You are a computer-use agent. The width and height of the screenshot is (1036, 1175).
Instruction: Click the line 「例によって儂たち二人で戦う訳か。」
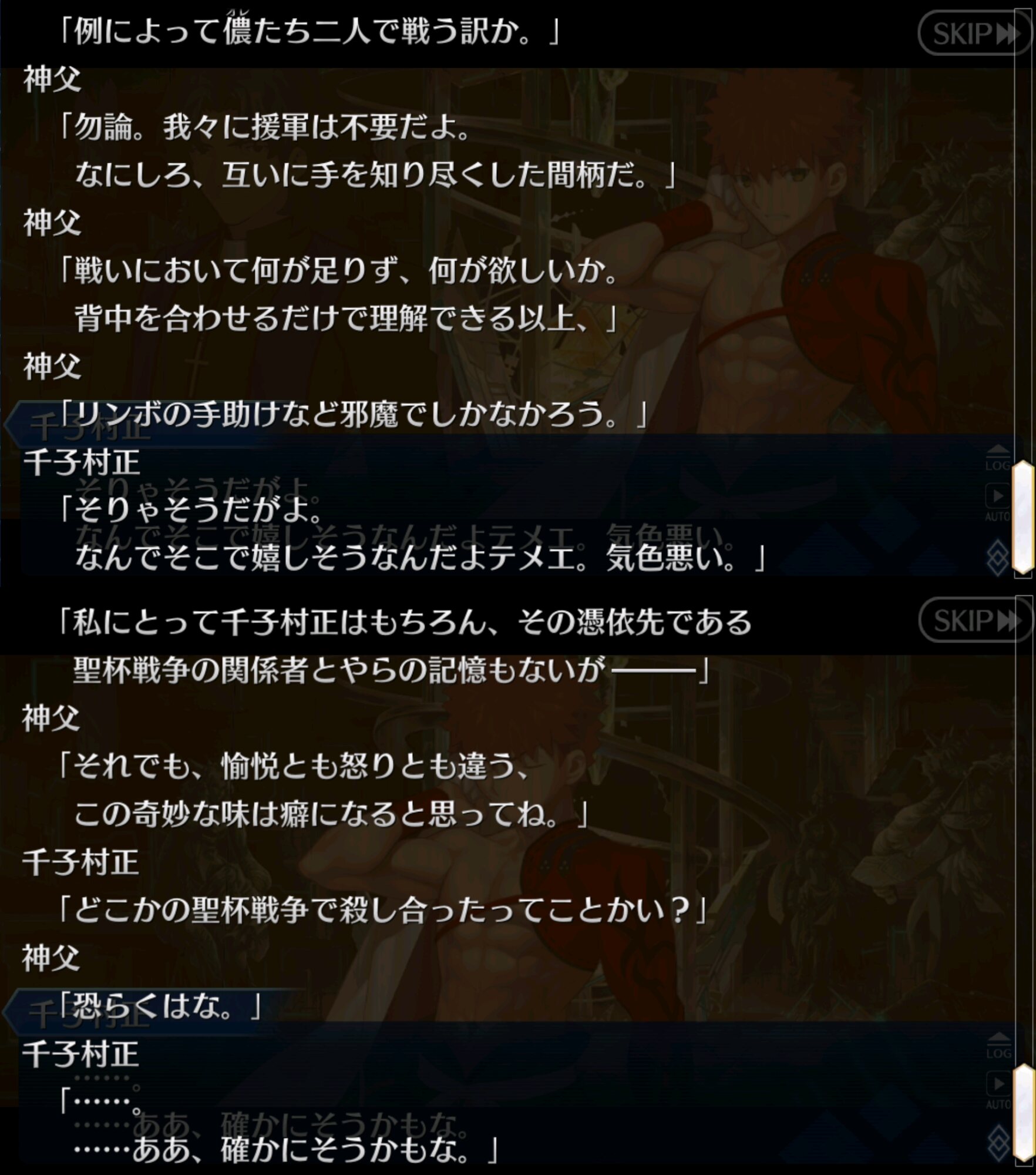coord(308,32)
